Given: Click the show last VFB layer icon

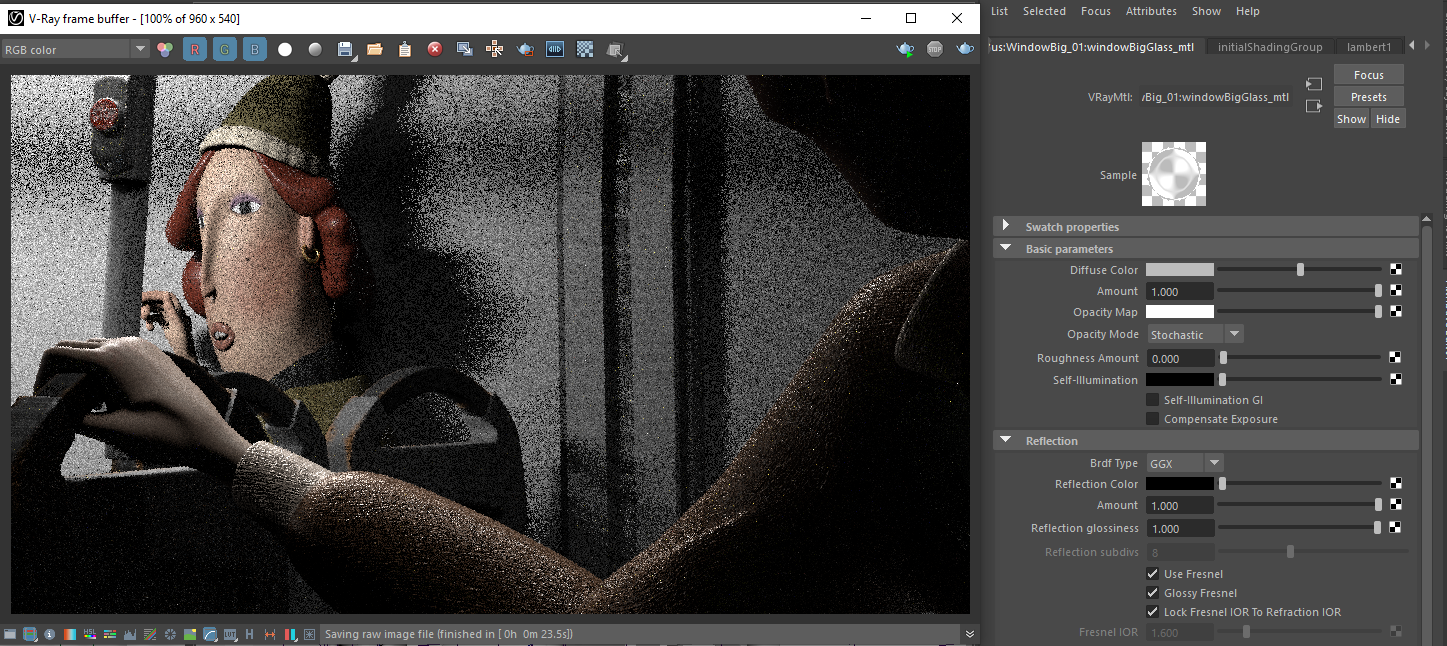Looking at the screenshot, I should [616, 49].
